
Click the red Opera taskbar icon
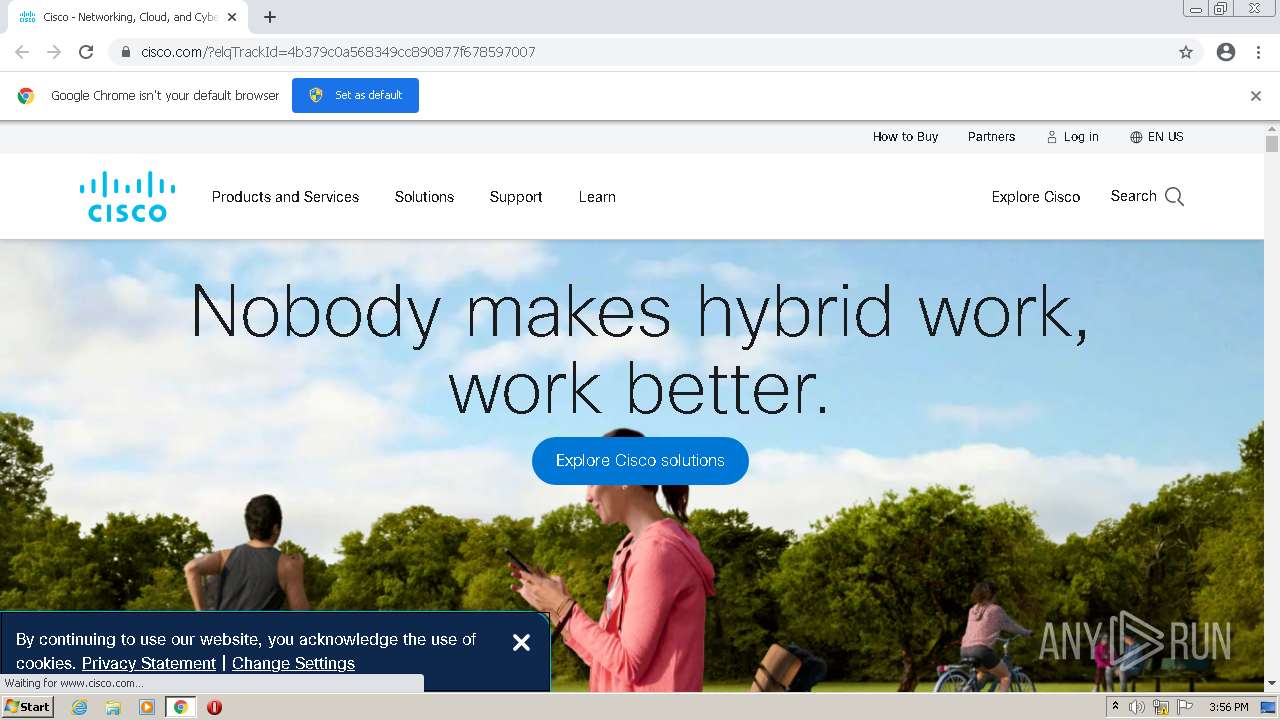tap(214, 707)
